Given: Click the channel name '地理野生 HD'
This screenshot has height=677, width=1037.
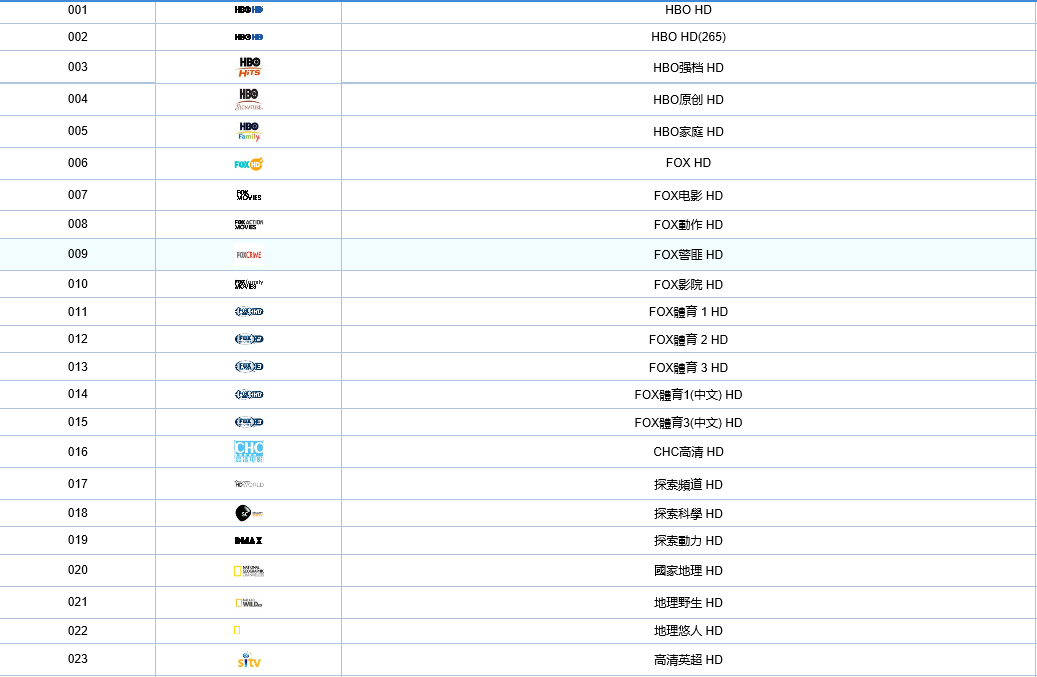Looking at the screenshot, I should point(688,602).
